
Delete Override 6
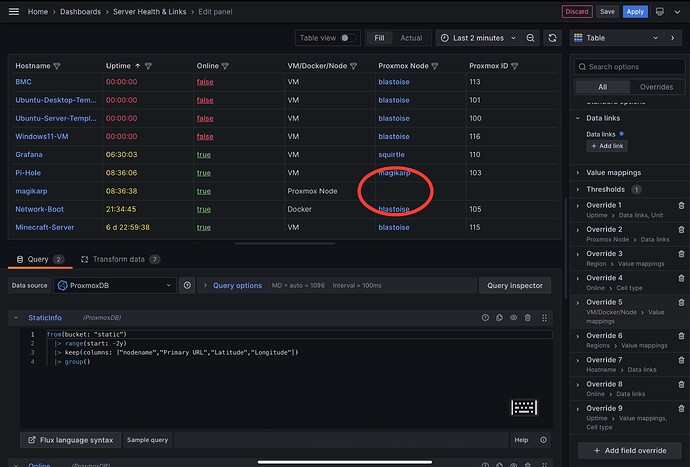tap(681, 335)
